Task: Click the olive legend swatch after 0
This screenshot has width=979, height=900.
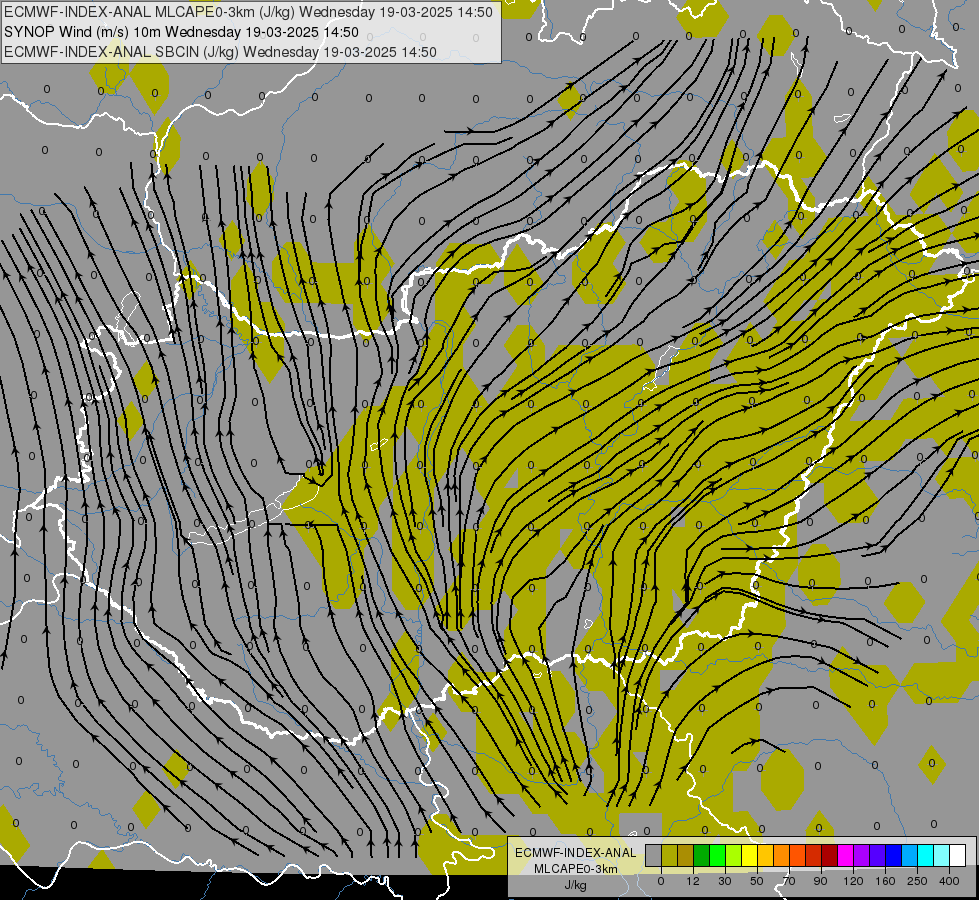Action: 669,855
